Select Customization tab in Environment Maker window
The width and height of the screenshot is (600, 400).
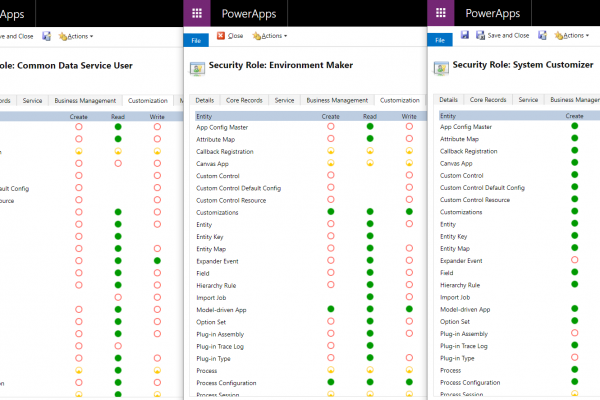tap(400, 100)
